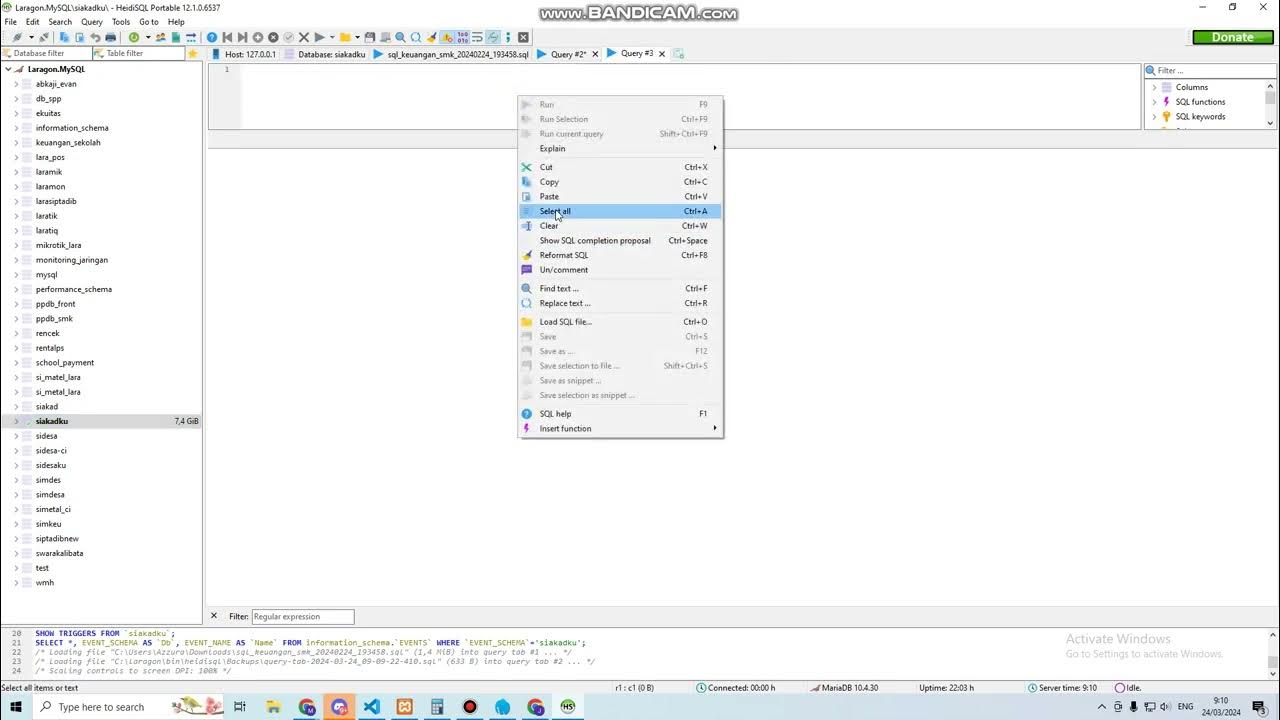
Task: Click the Load SQL file folder icon
Action: (x=345, y=37)
